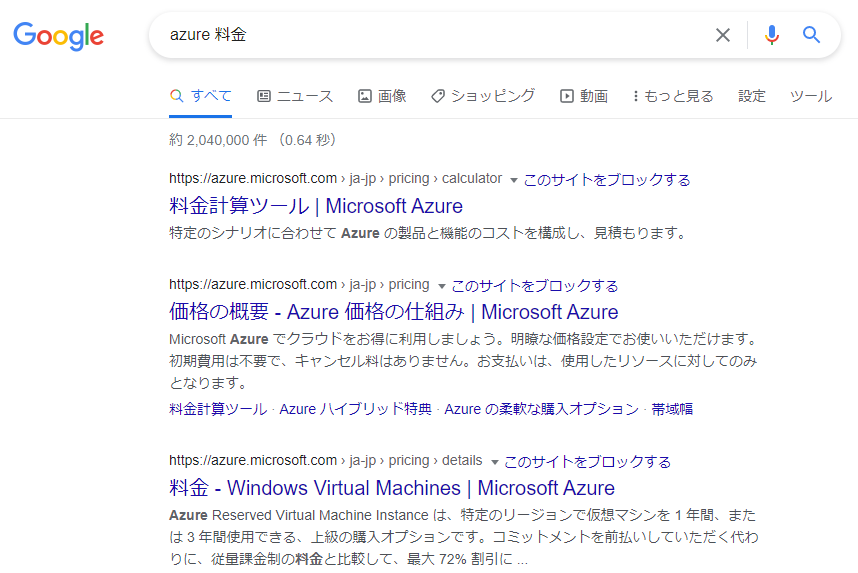Screen dimensions: 858x573
Task: Open the 帯域幅 sitelink
Action: (x=672, y=409)
